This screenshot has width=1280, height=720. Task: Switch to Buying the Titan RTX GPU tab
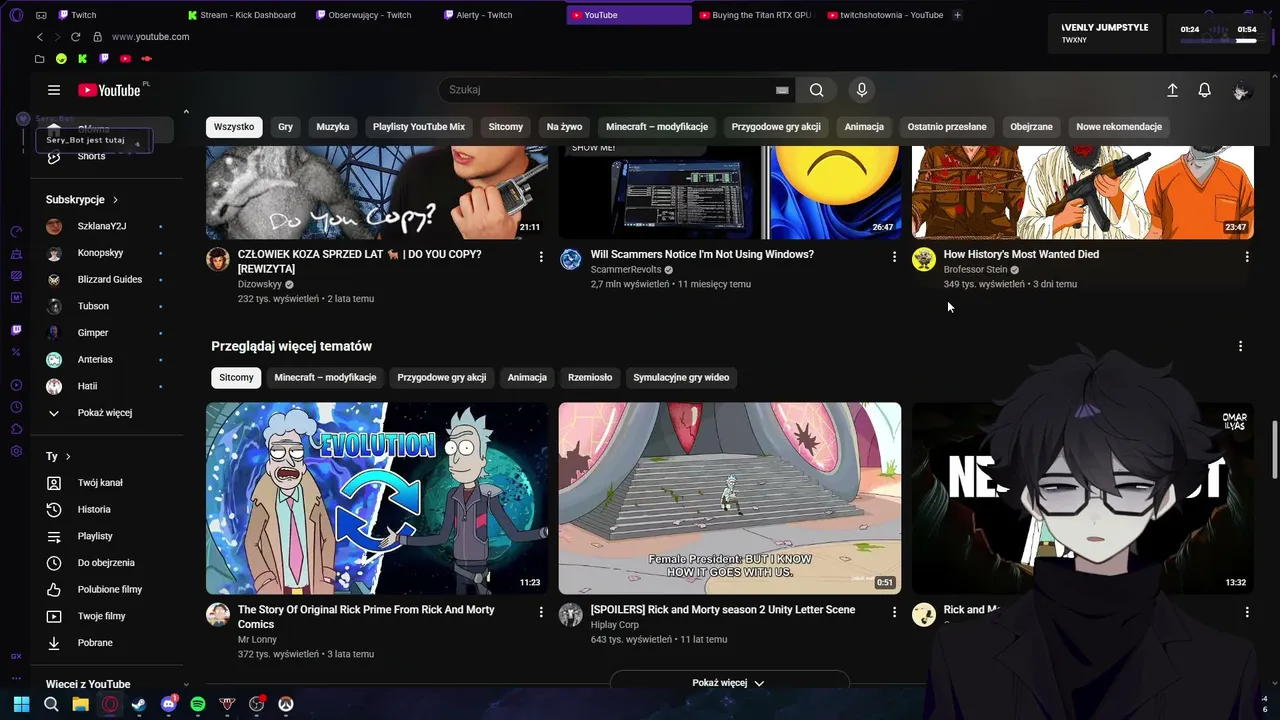click(758, 15)
